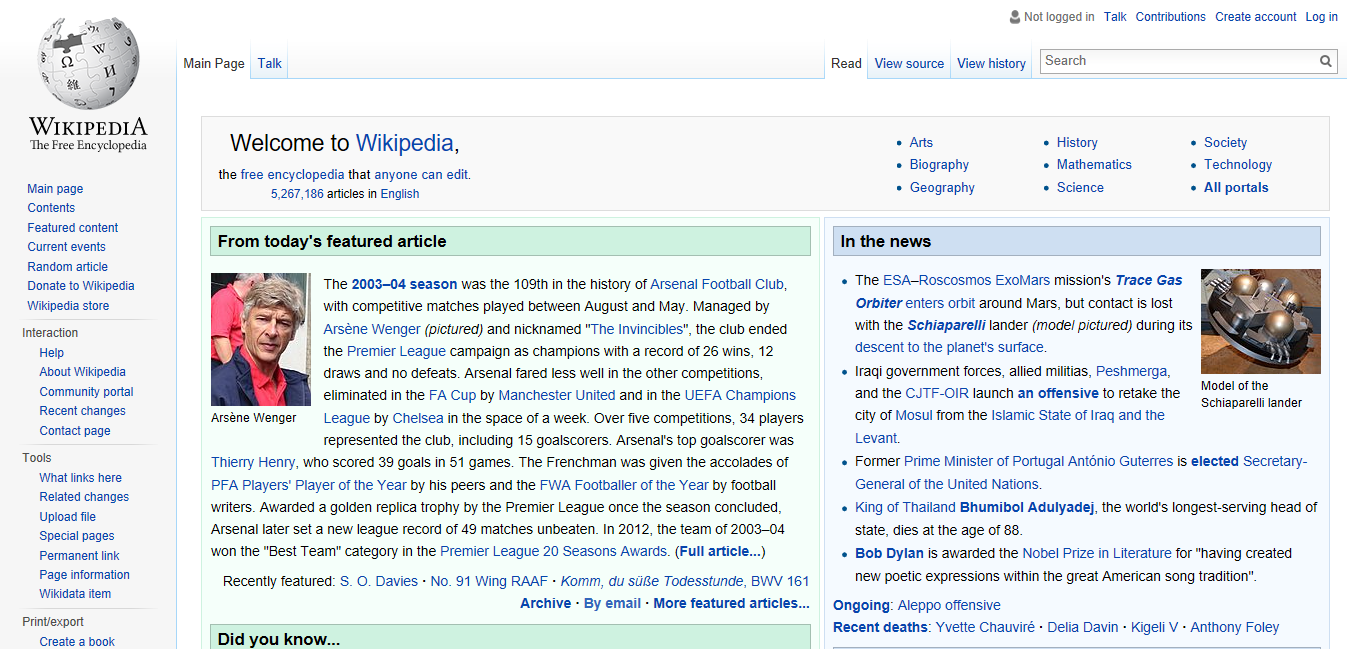This screenshot has height=649, width=1347.
Task: Open the user Talk link at top
Action: [1115, 17]
